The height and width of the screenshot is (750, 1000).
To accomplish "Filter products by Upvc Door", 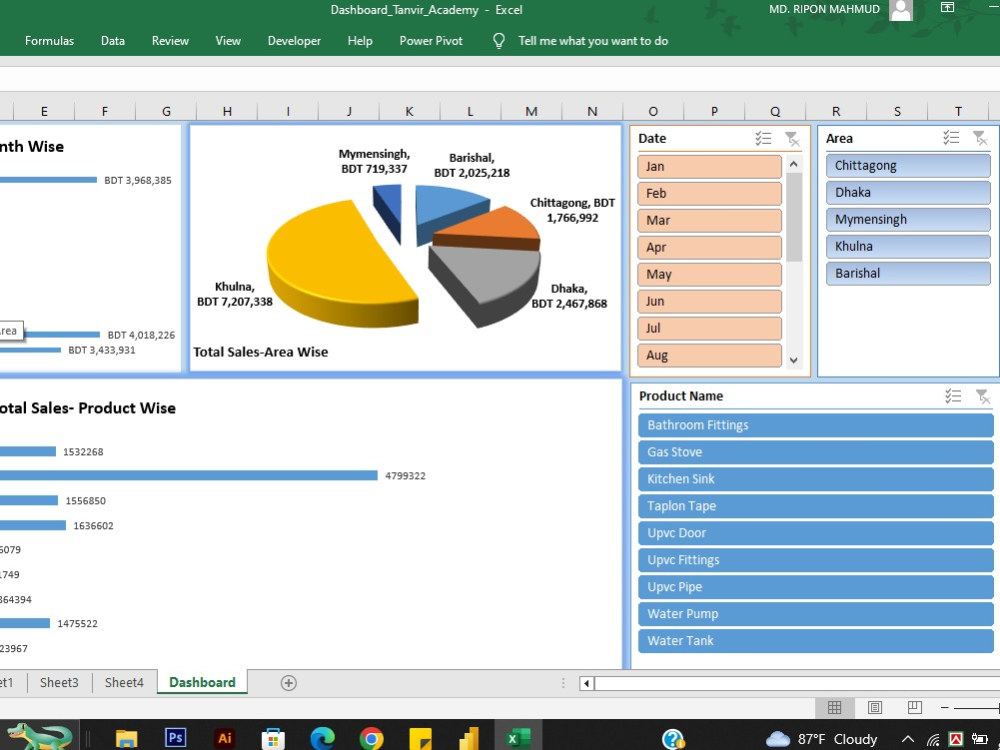I will (816, 533).
